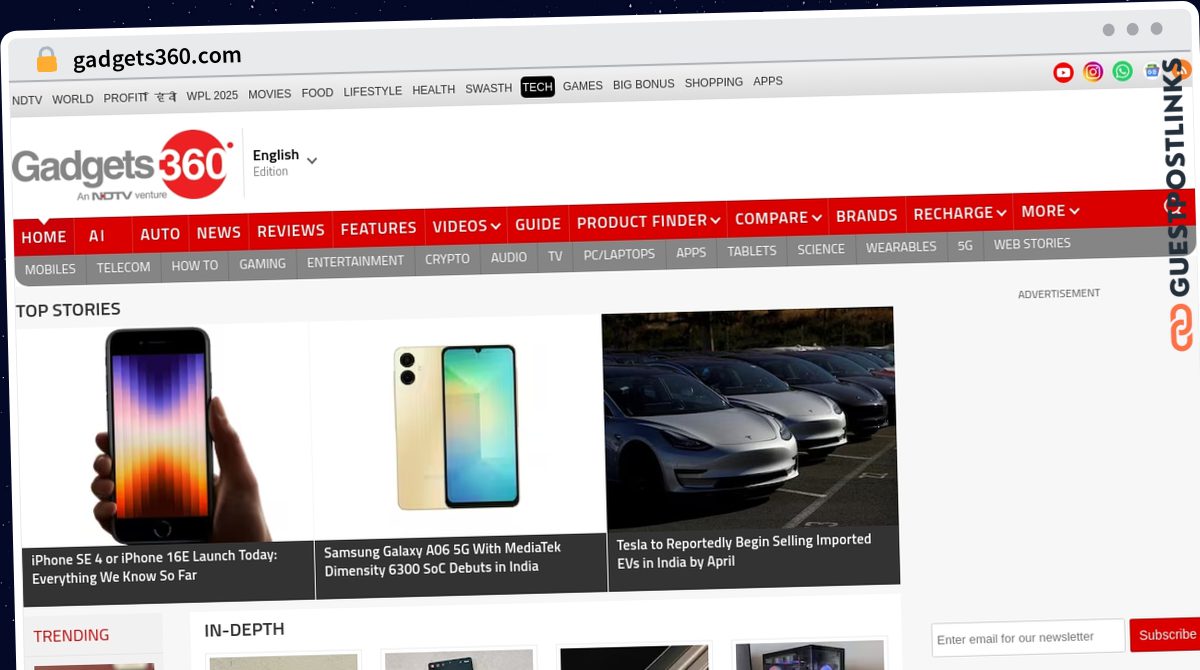Open the Compare dropdown menu
This screenshot has height=670, width=1200.
tap(778, 218)
